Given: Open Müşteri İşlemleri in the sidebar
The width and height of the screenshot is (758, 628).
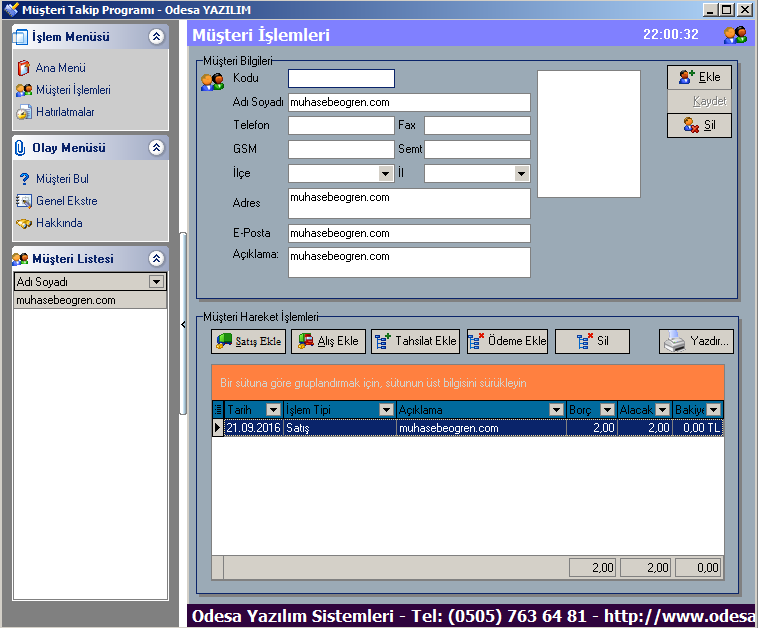Looking at the screenshot, I should tap(73, 90).
